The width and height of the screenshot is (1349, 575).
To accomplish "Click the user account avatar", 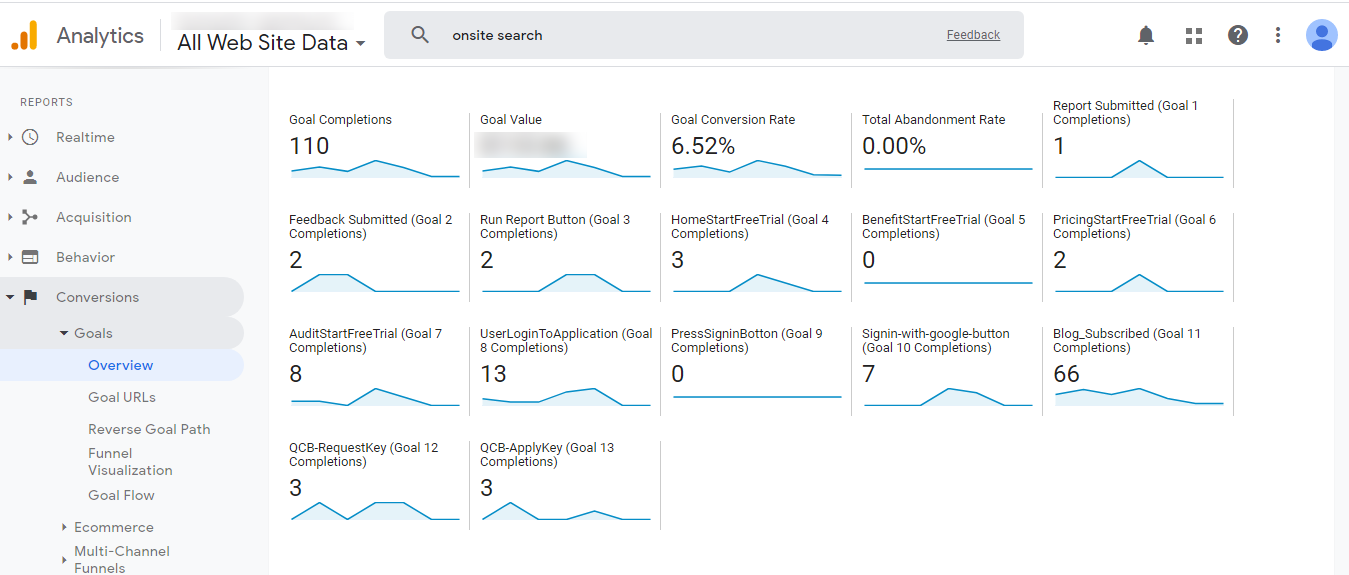I will tap(1321, 35).
